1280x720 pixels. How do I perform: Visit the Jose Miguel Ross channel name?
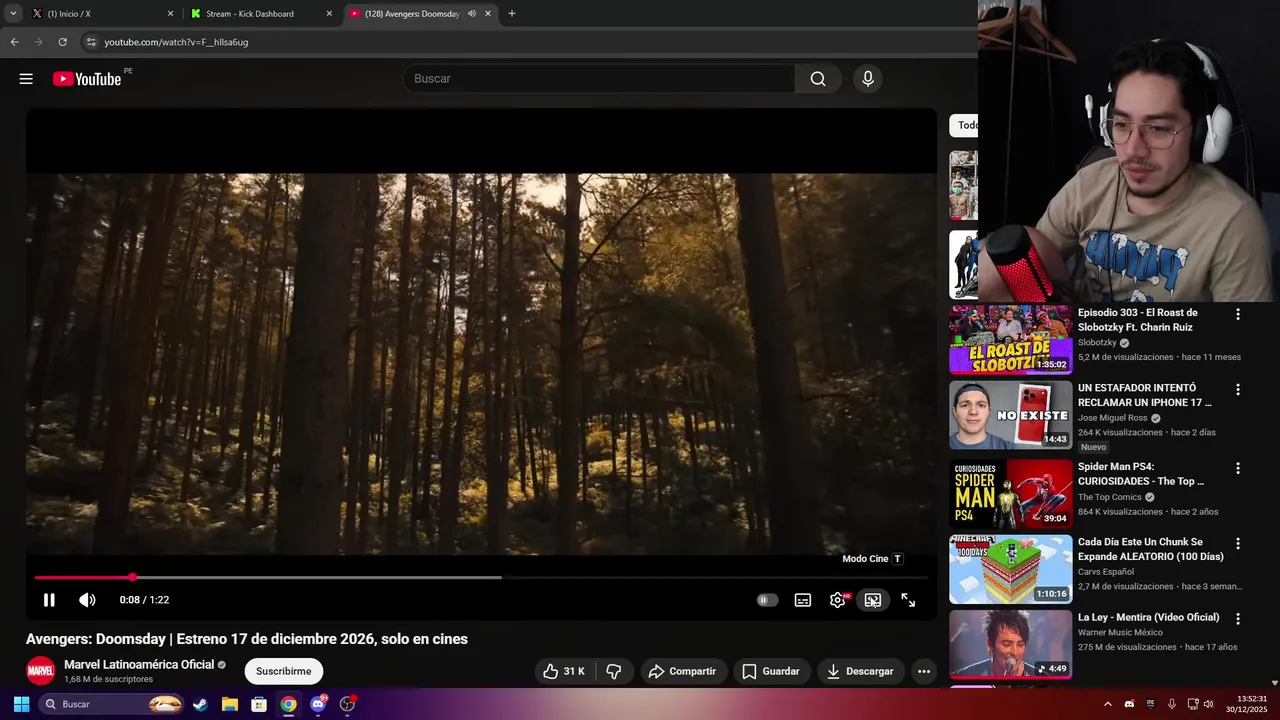click(x=1113, y=418)
